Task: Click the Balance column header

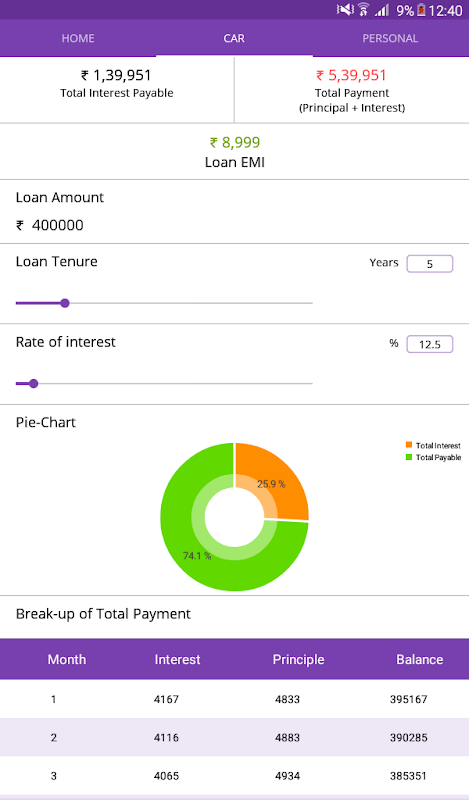Action: click(419, 659)
